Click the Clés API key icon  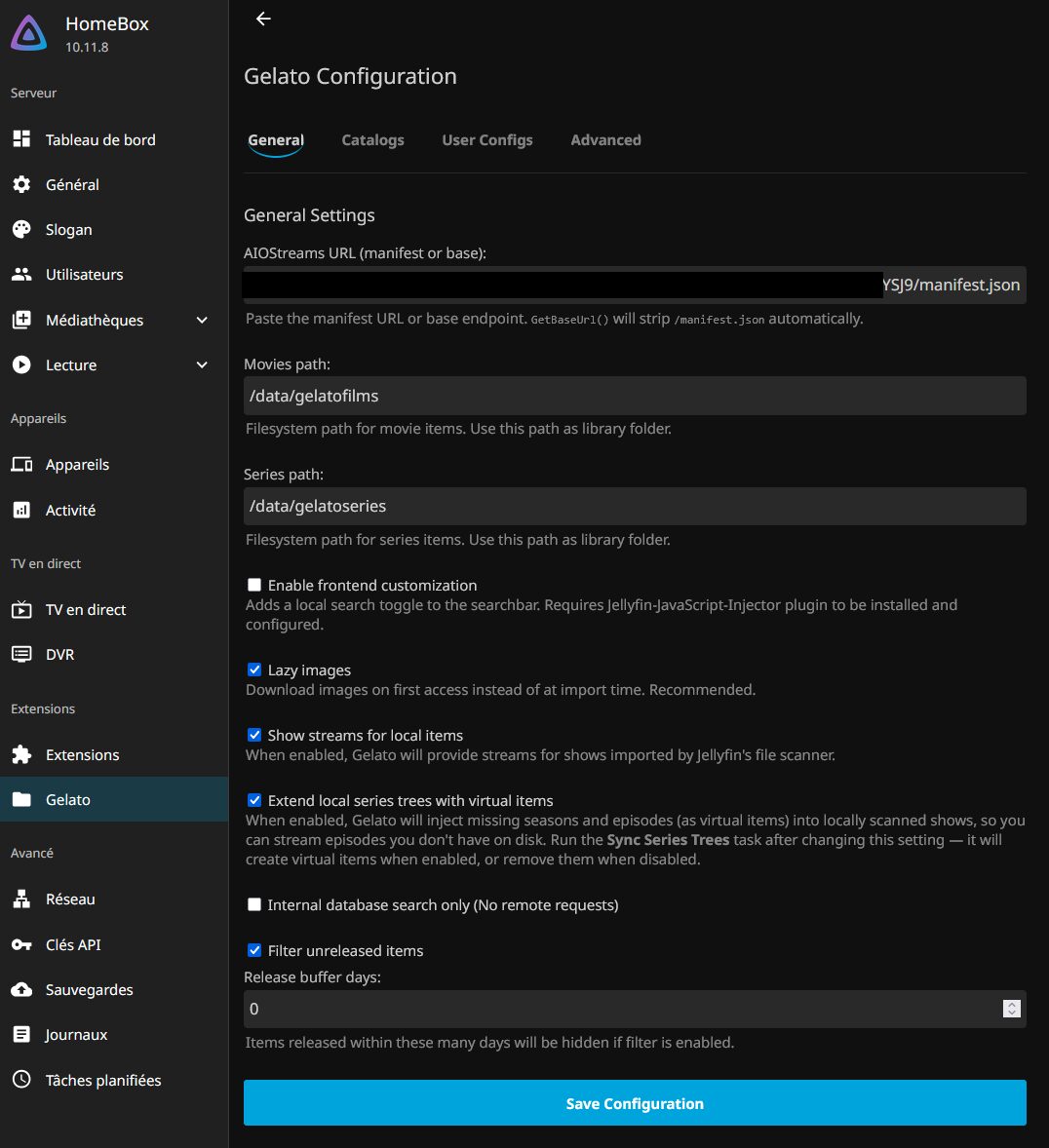point(22,944)
